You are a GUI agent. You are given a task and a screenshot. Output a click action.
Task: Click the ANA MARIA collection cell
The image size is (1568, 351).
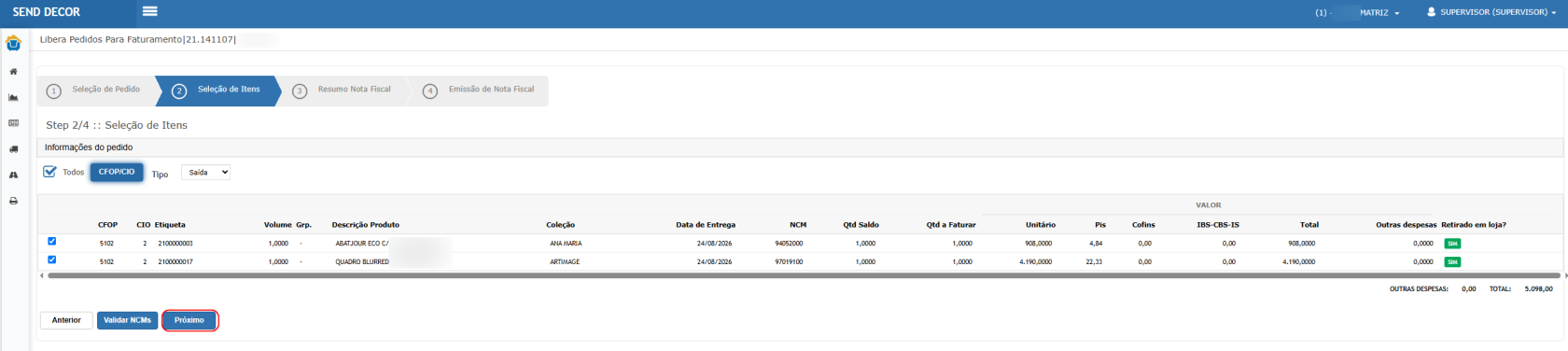(x=566, y=244)
